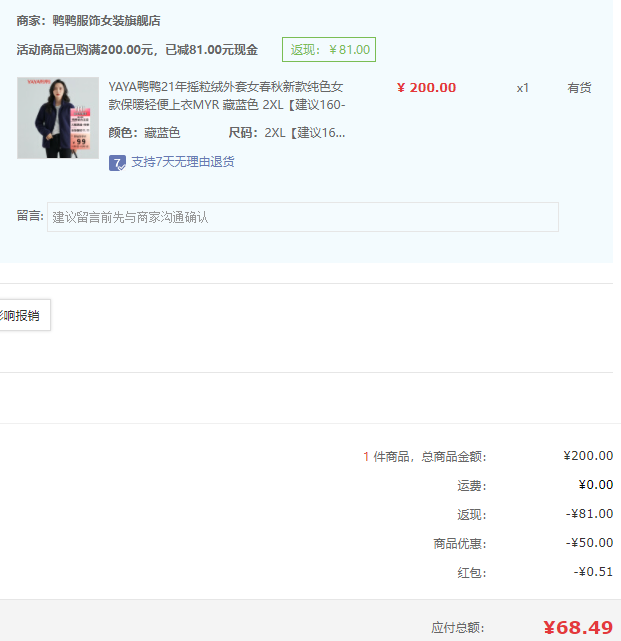621x641 pixels.
Task: Click the 影响报销 button
Action: coord(24,315)
